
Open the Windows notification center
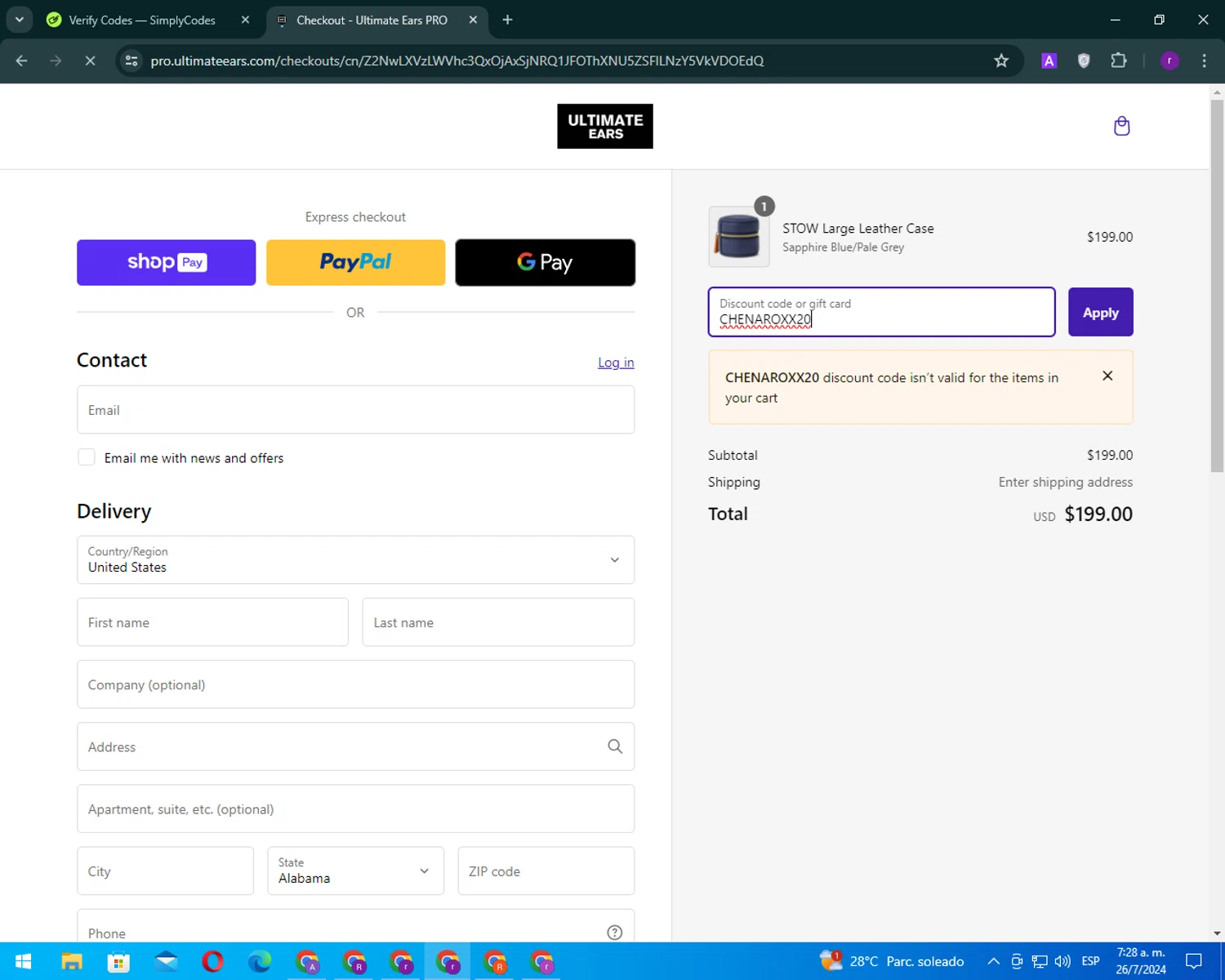(1194, 961)
